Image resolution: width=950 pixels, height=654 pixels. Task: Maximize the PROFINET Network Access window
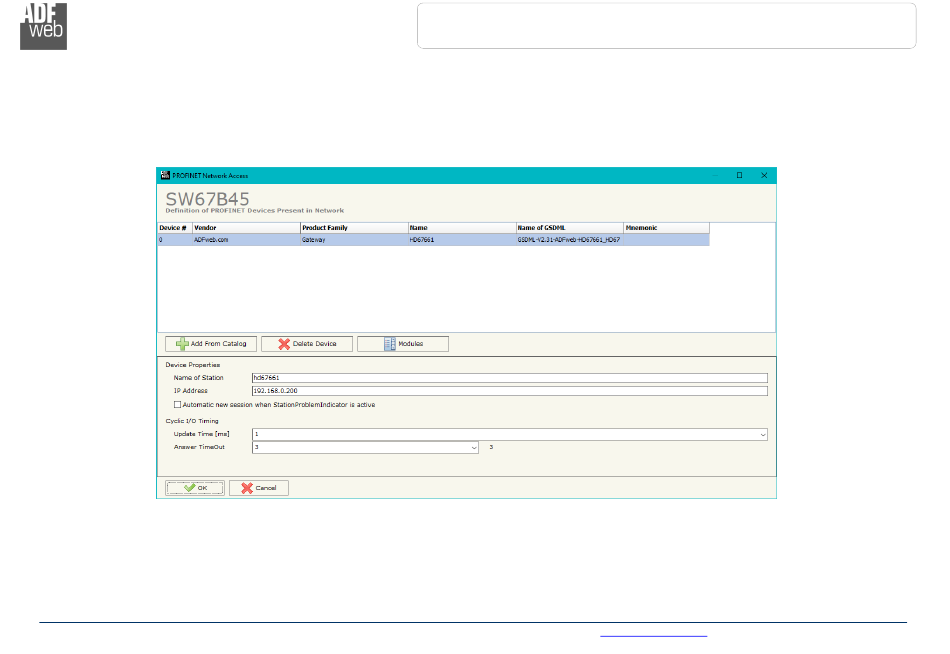tap(739, 174)
